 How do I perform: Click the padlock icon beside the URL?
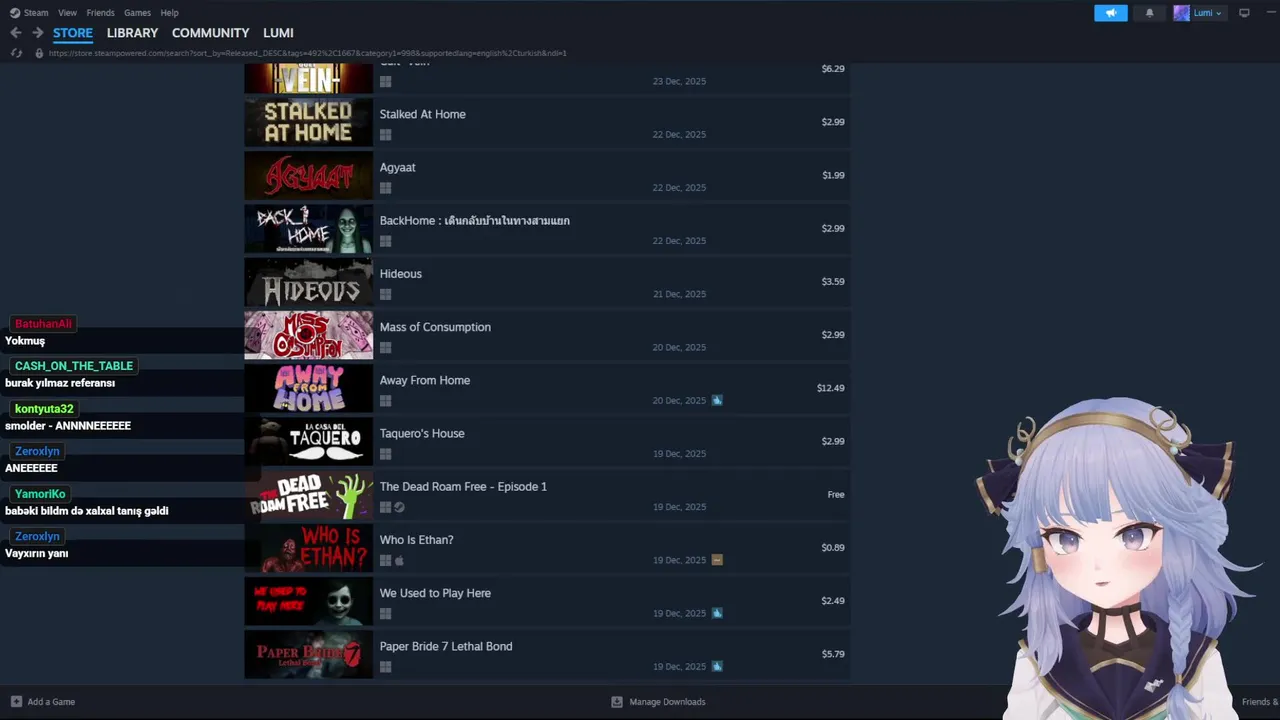39,53
